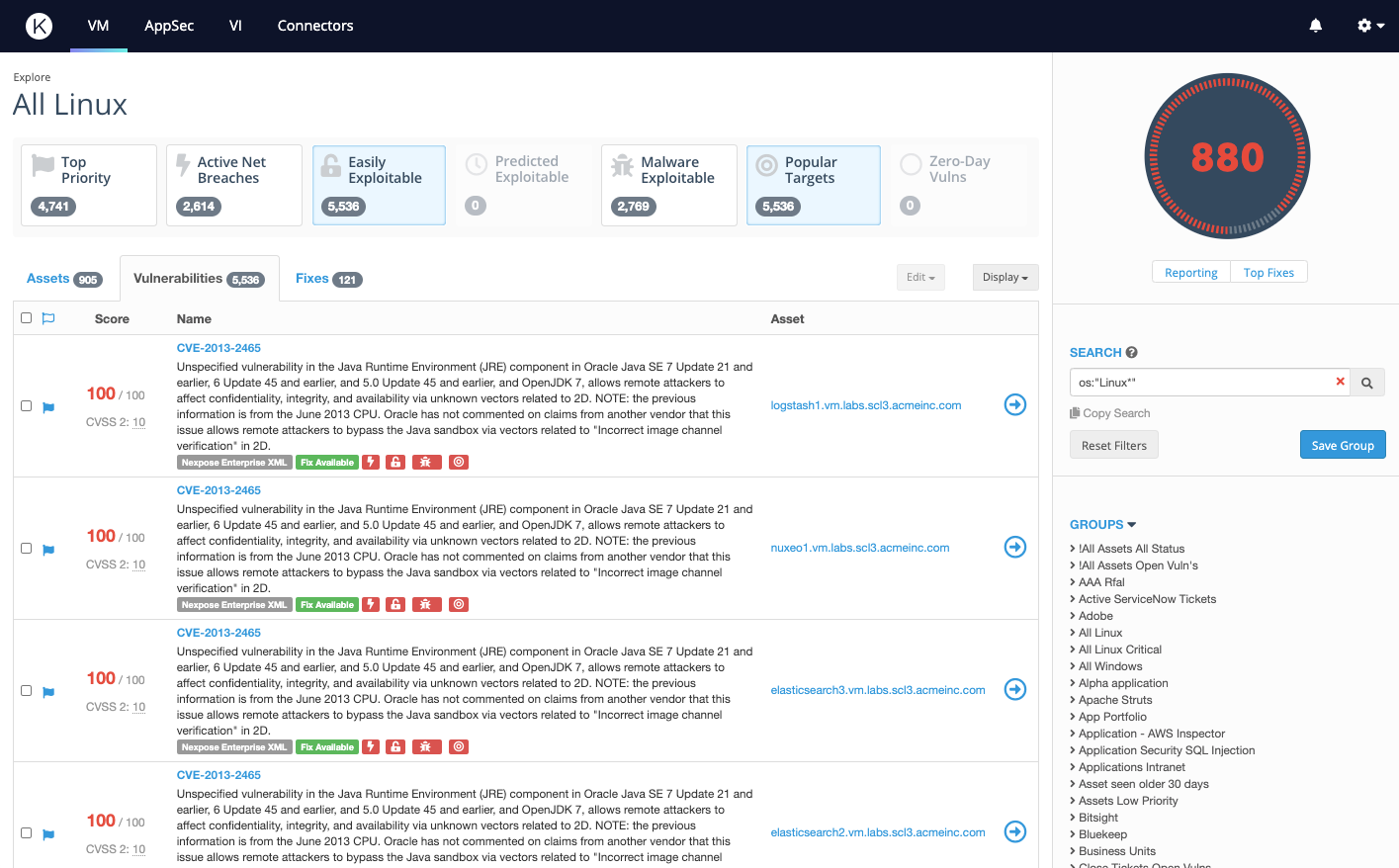The image size is (1399, 868).
Task: Open the AppSec section in the top navigation
Action: coord(168,26)
